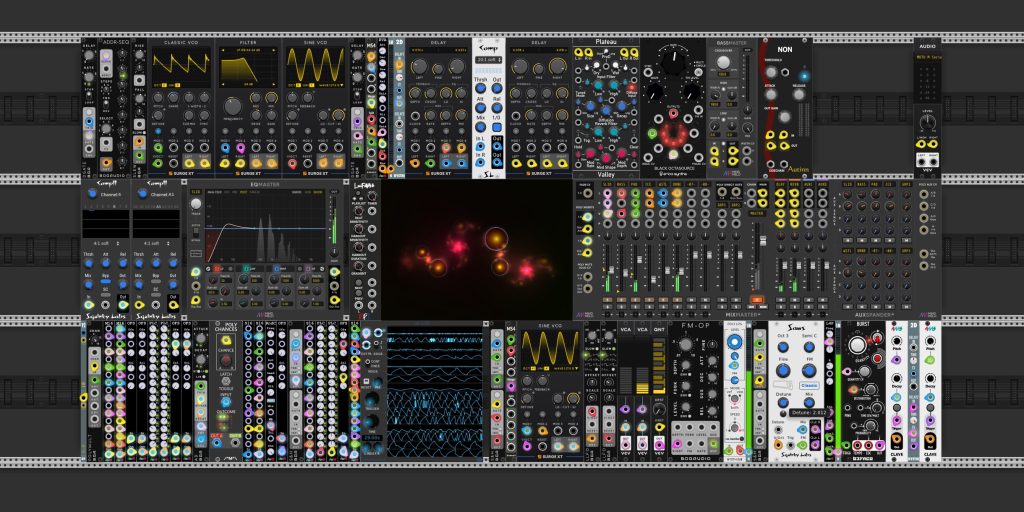Click the Chance knob on Poly Chances

225,359
